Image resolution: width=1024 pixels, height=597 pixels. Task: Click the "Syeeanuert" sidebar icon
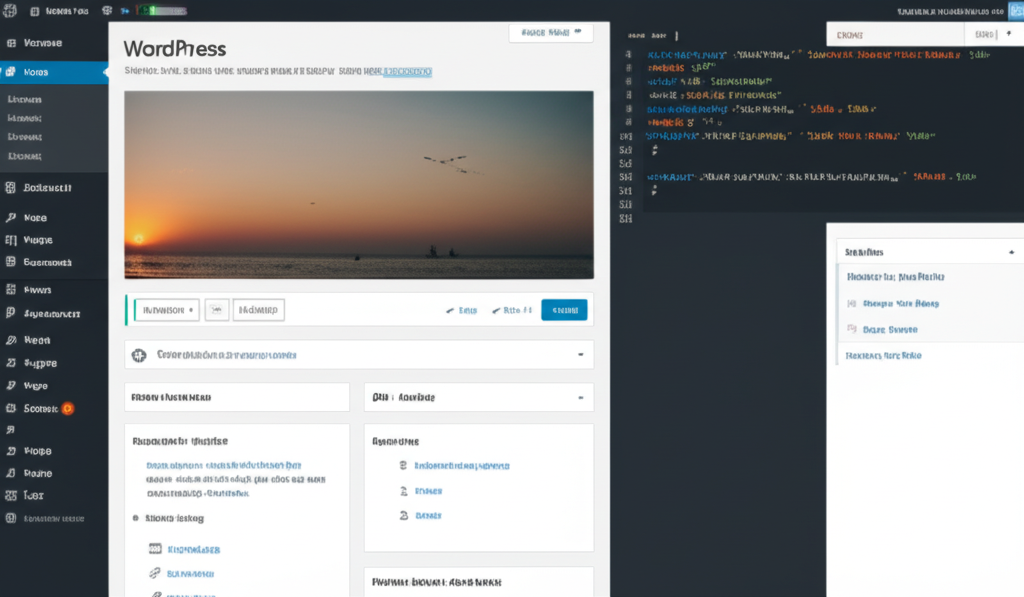click(10, 313)
